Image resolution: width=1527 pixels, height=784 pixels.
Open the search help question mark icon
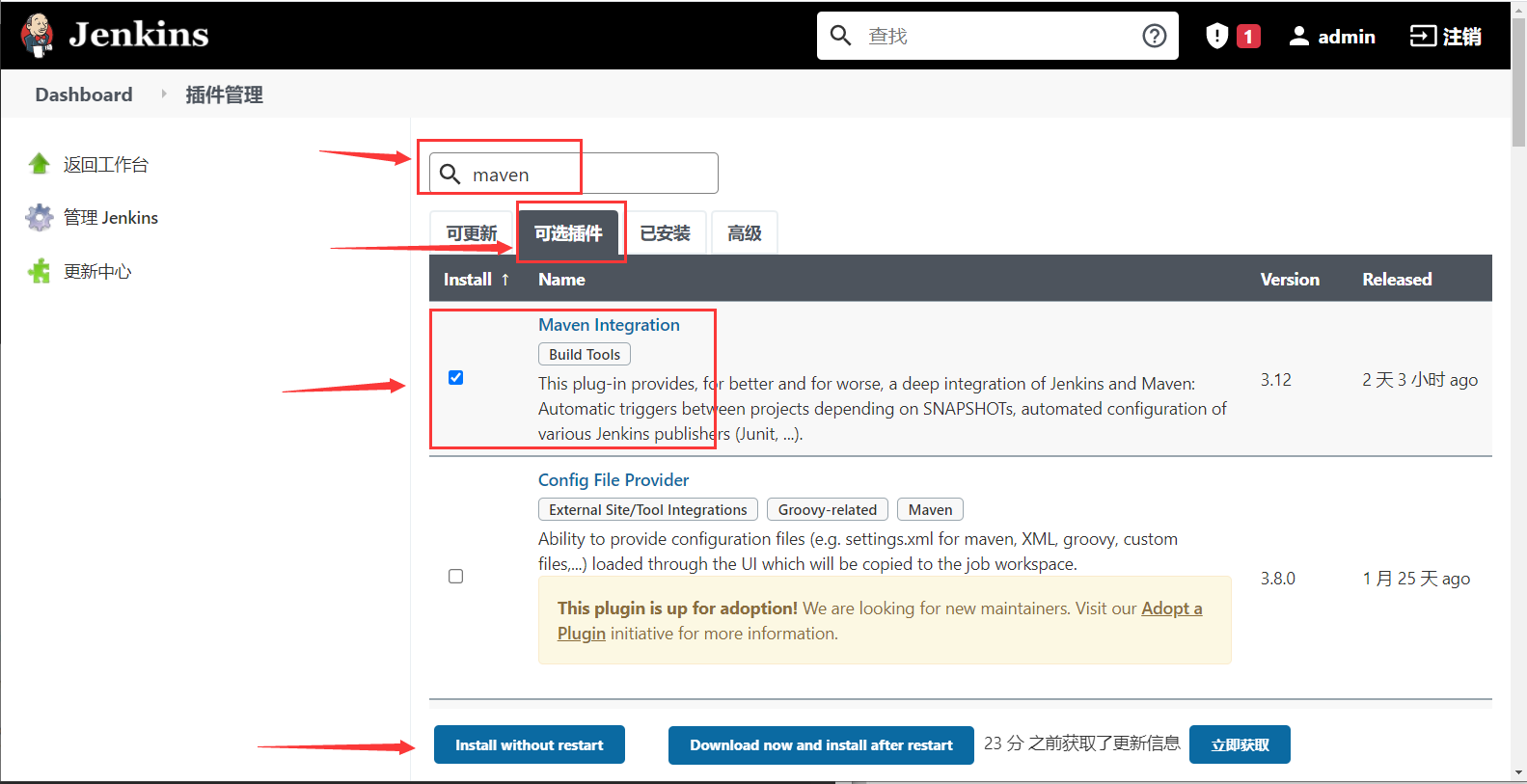click(x=1154, y=36)
